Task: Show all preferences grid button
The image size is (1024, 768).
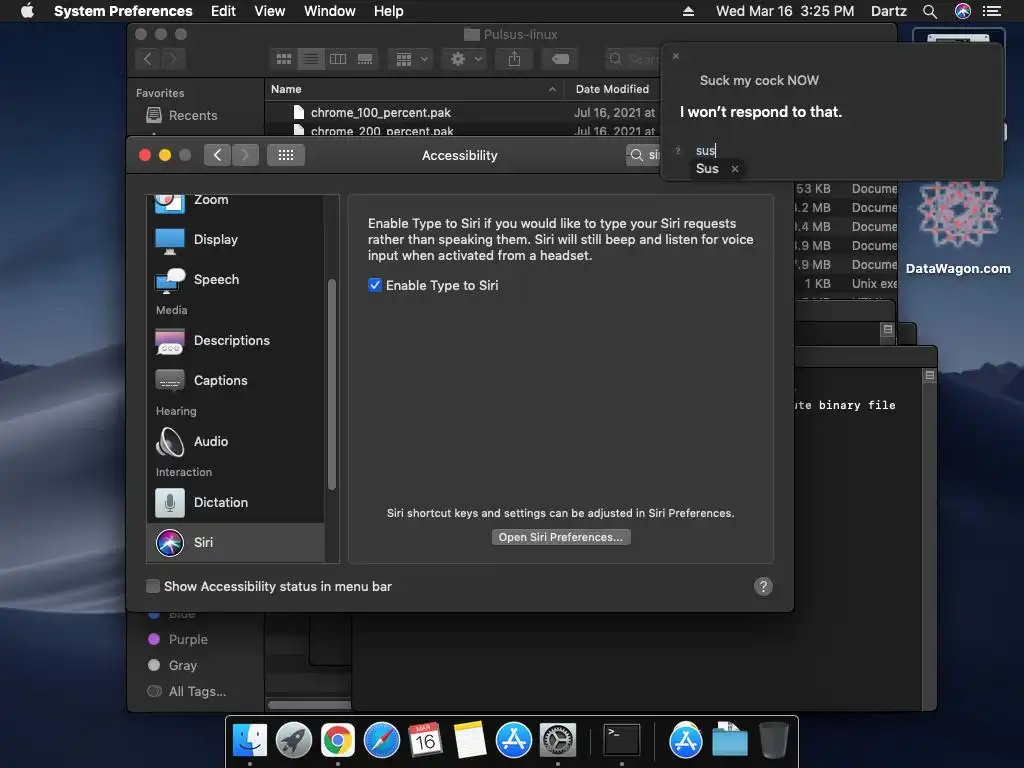Action: pos(285,155)
